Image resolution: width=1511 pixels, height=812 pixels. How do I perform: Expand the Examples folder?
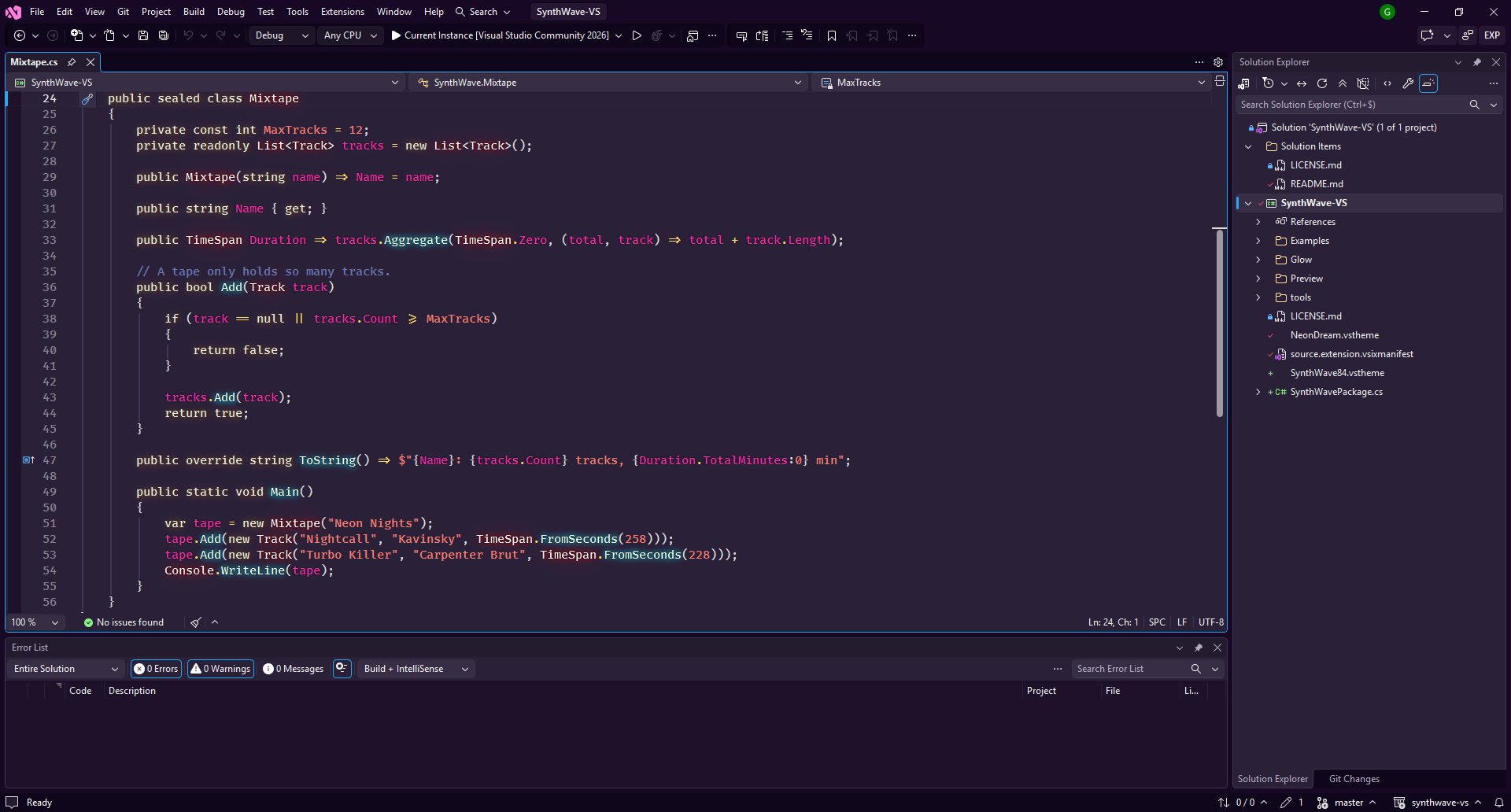[1258, 241]
